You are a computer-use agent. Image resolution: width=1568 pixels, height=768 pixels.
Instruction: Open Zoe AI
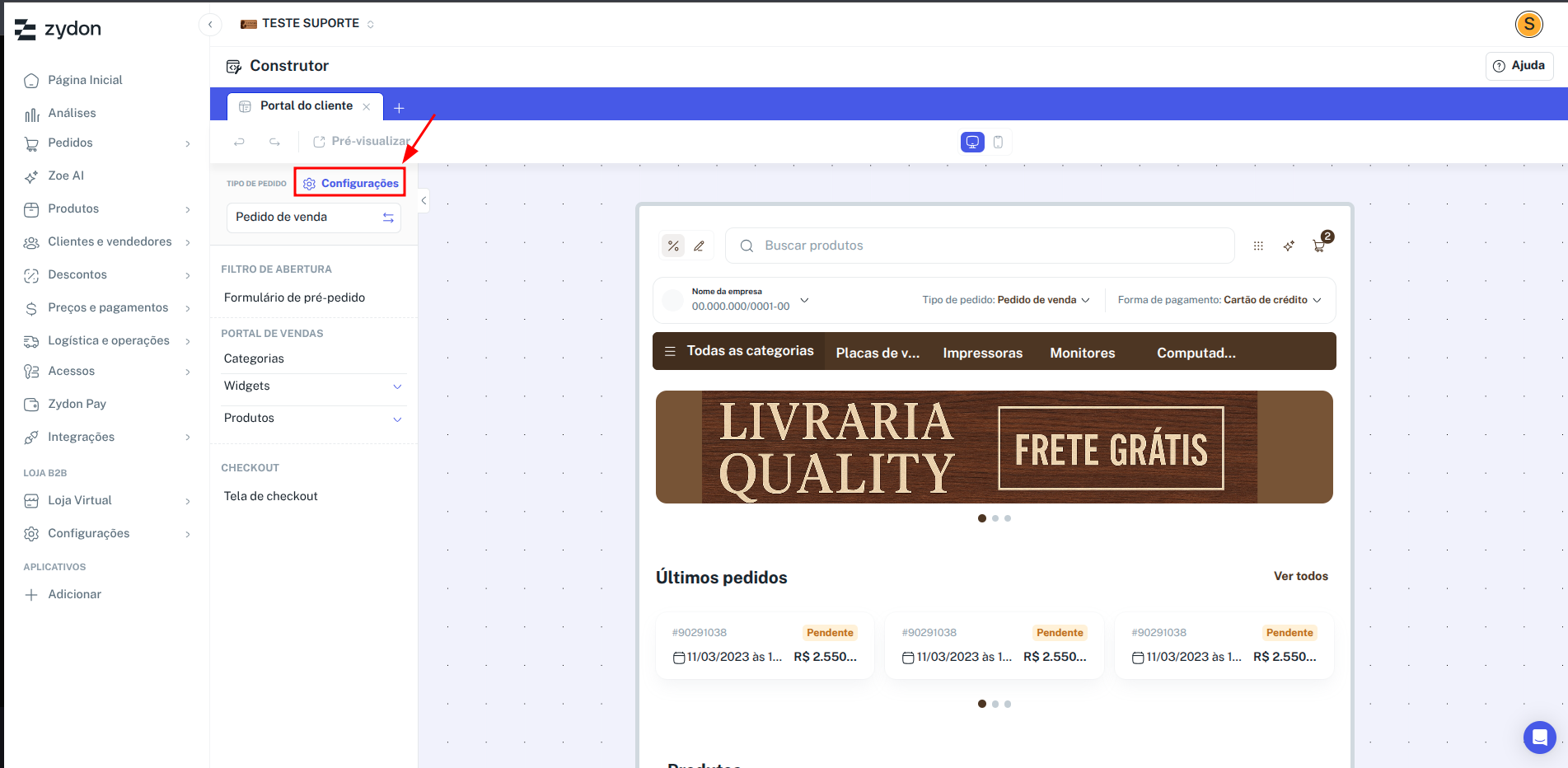[x=66, y=176]
